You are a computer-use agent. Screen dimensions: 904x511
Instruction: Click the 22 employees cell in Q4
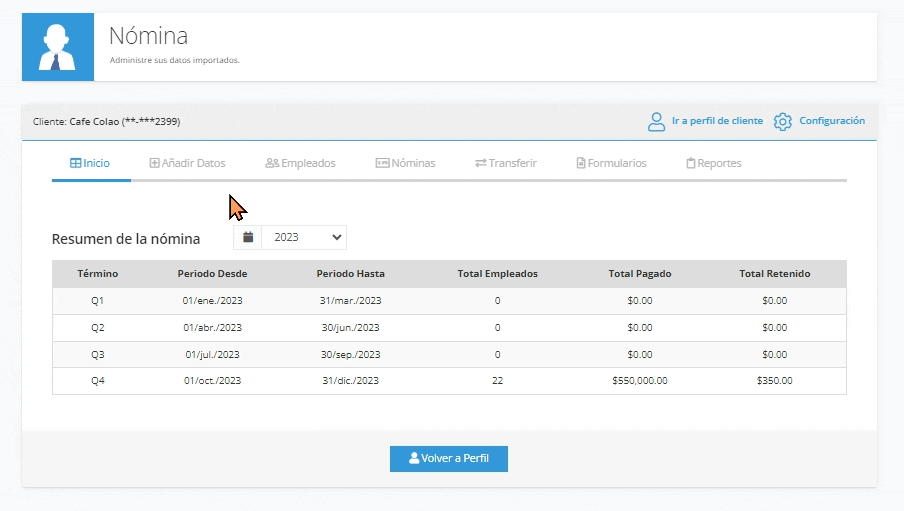498,381
